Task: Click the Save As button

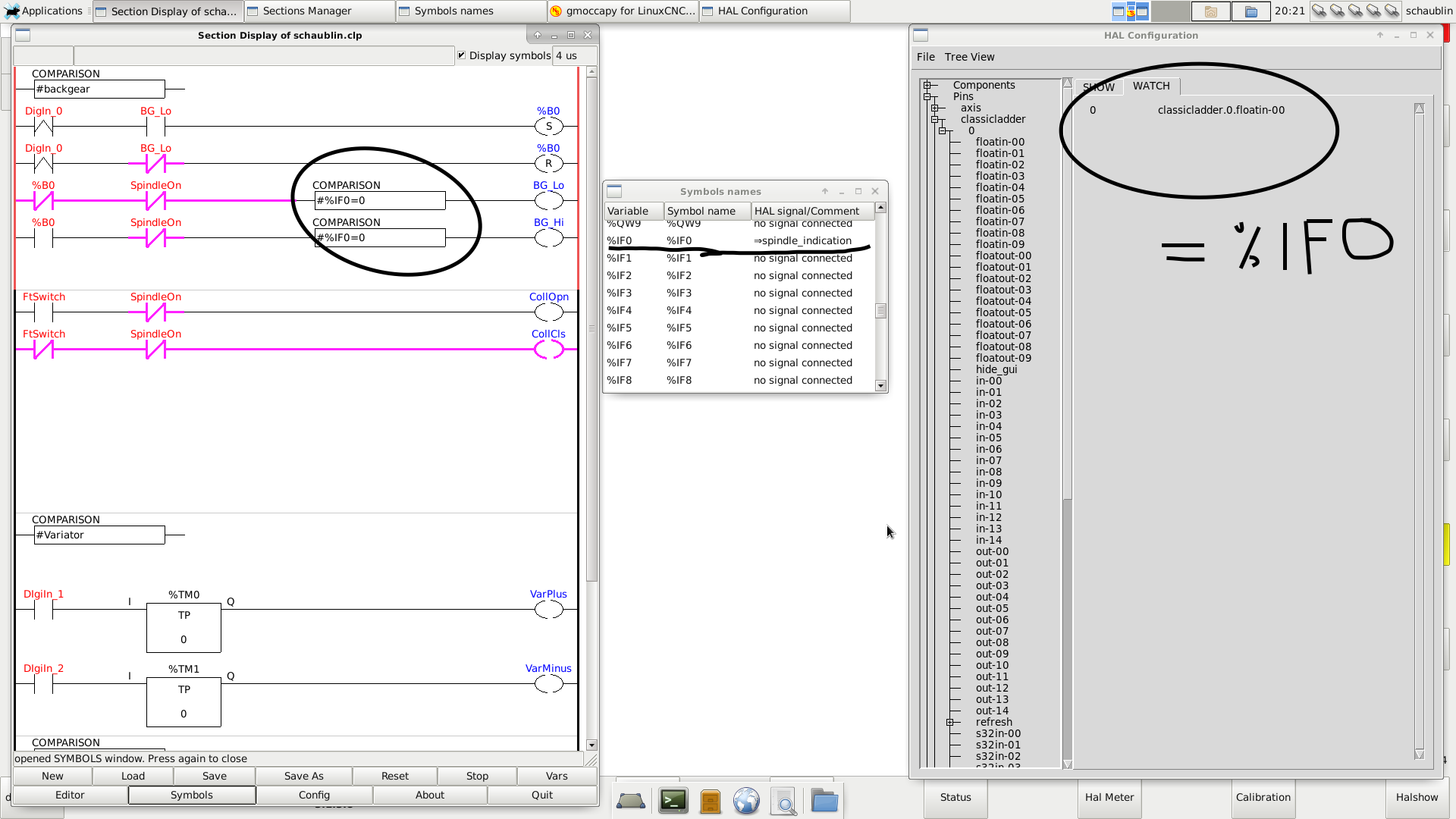Action: (303, 776)
